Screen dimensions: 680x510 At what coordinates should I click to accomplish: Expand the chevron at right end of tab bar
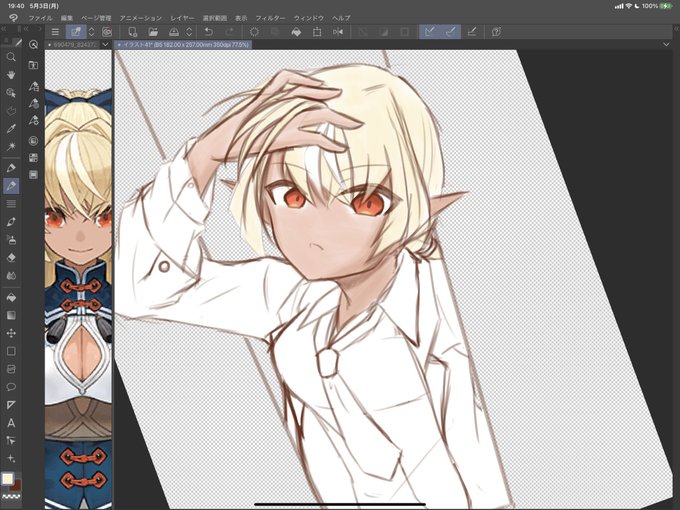666,44
